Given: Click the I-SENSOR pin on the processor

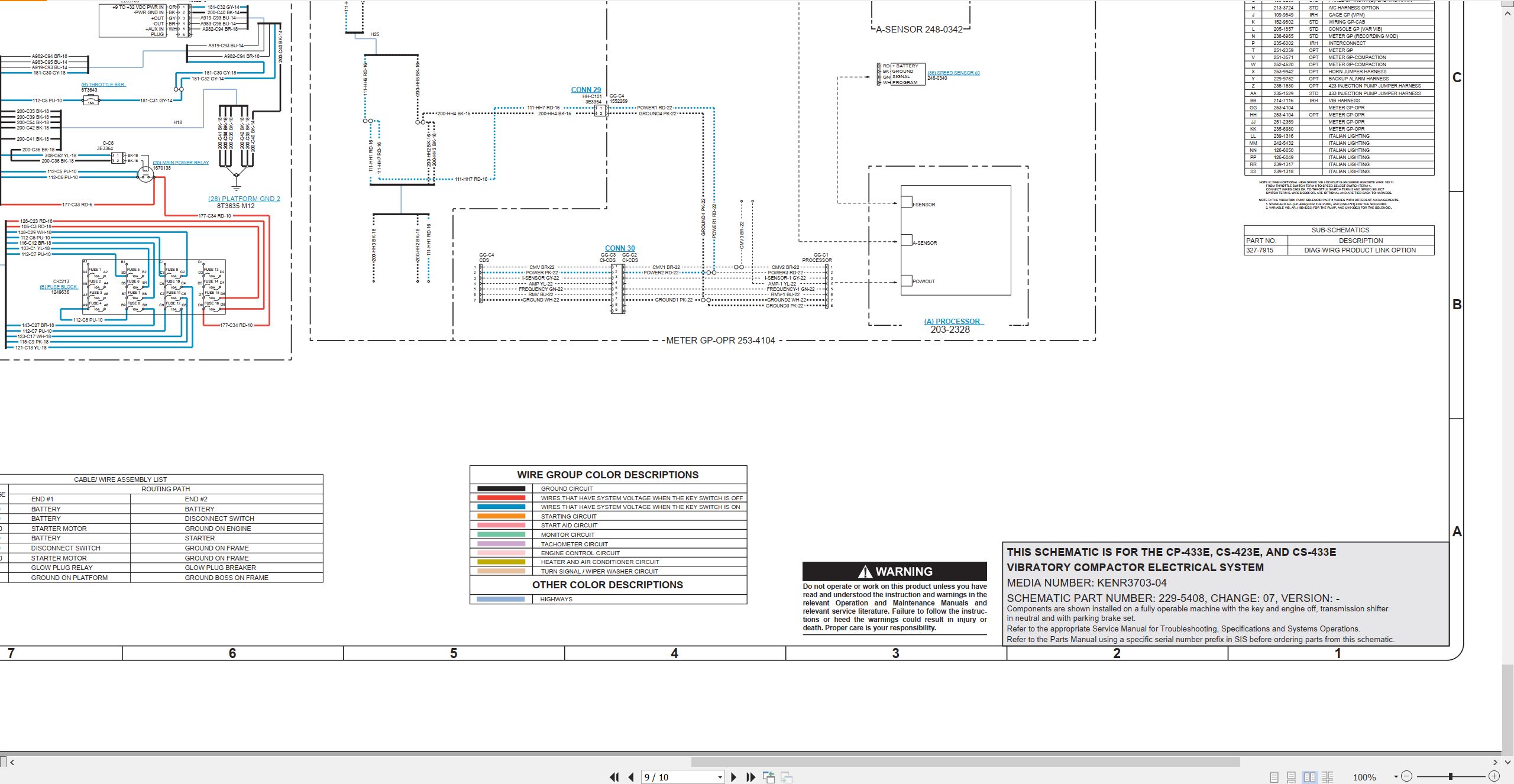Looking at the screenshot, I should (907, 202).
